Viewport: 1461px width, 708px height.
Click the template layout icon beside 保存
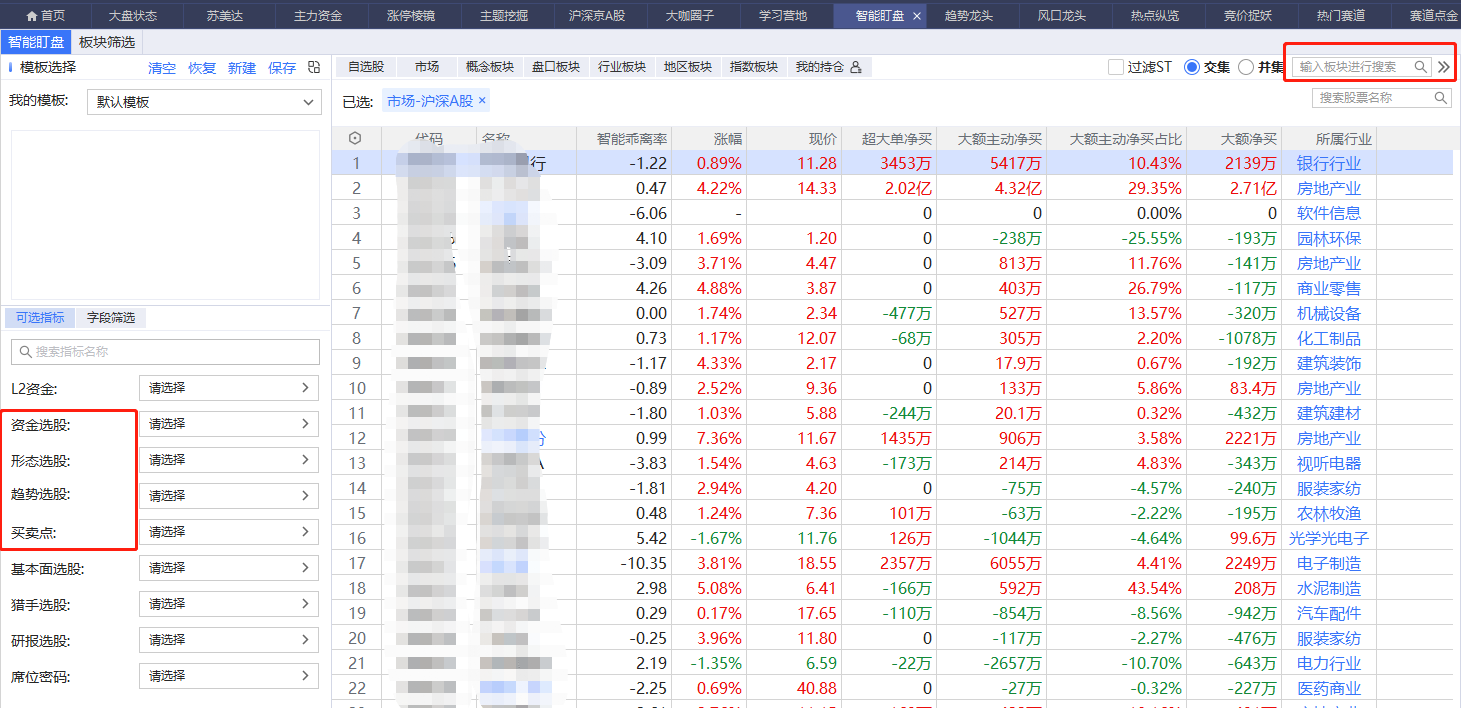[314, 68]
